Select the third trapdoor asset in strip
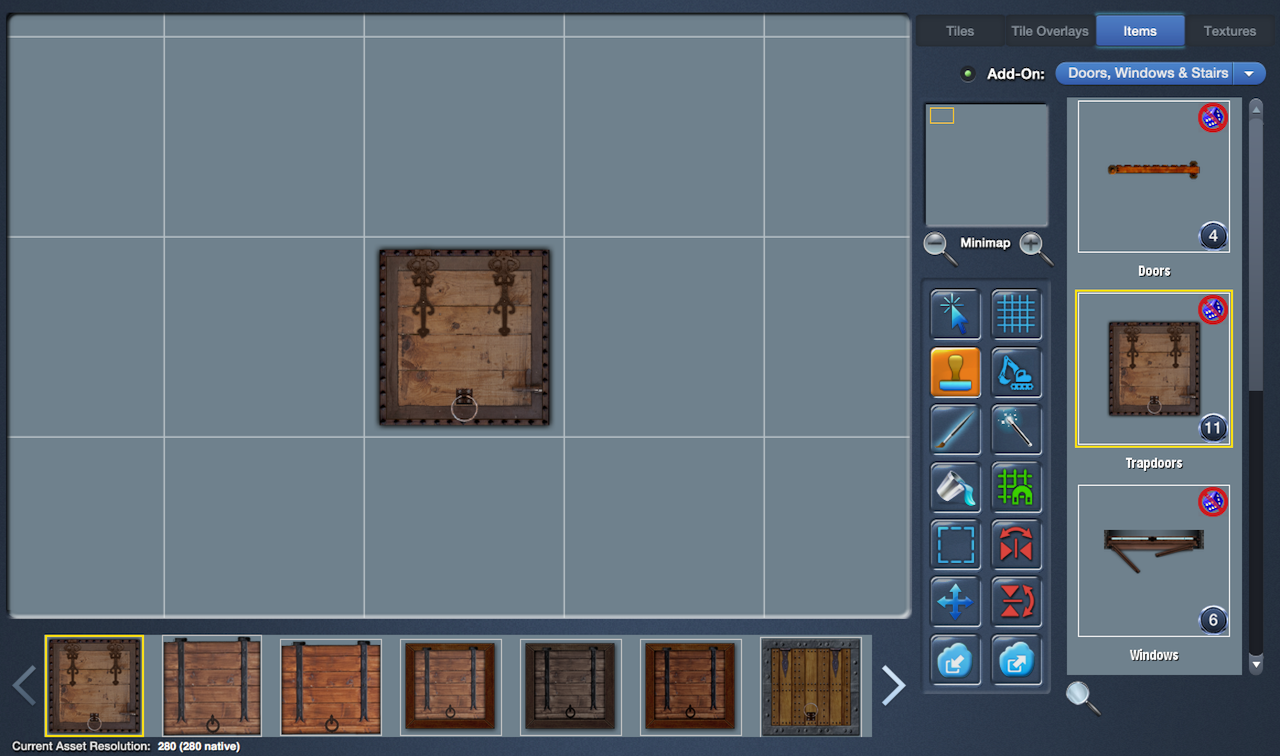1280x756 pixels. [330, 686]
